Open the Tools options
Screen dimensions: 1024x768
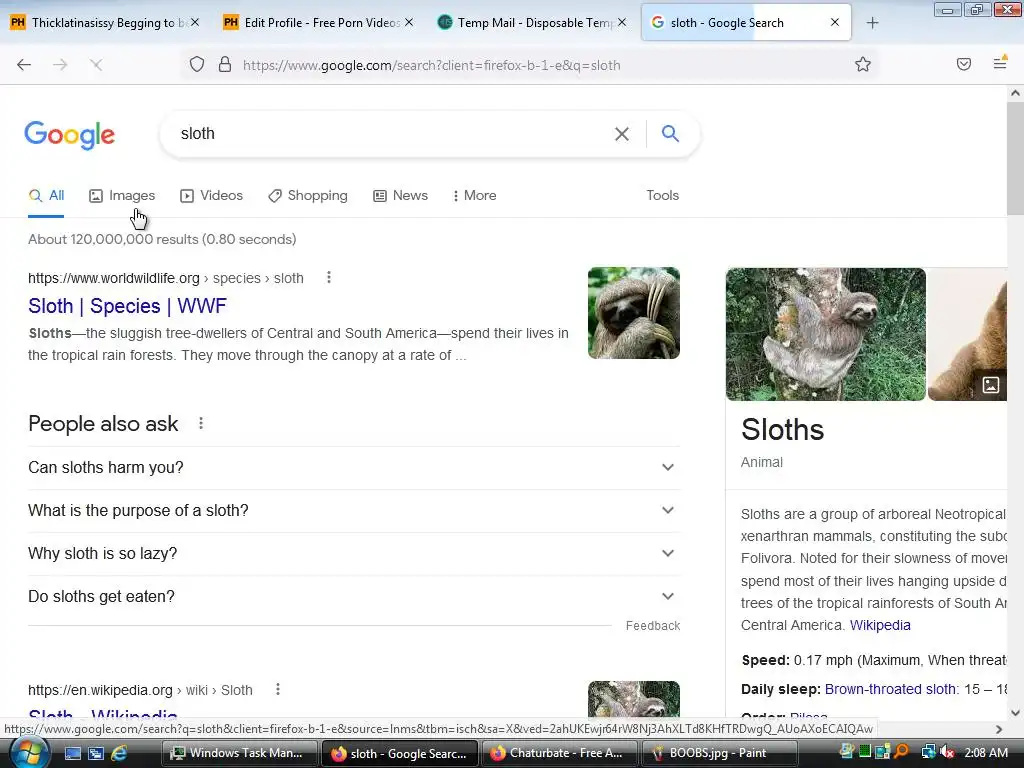662,195
